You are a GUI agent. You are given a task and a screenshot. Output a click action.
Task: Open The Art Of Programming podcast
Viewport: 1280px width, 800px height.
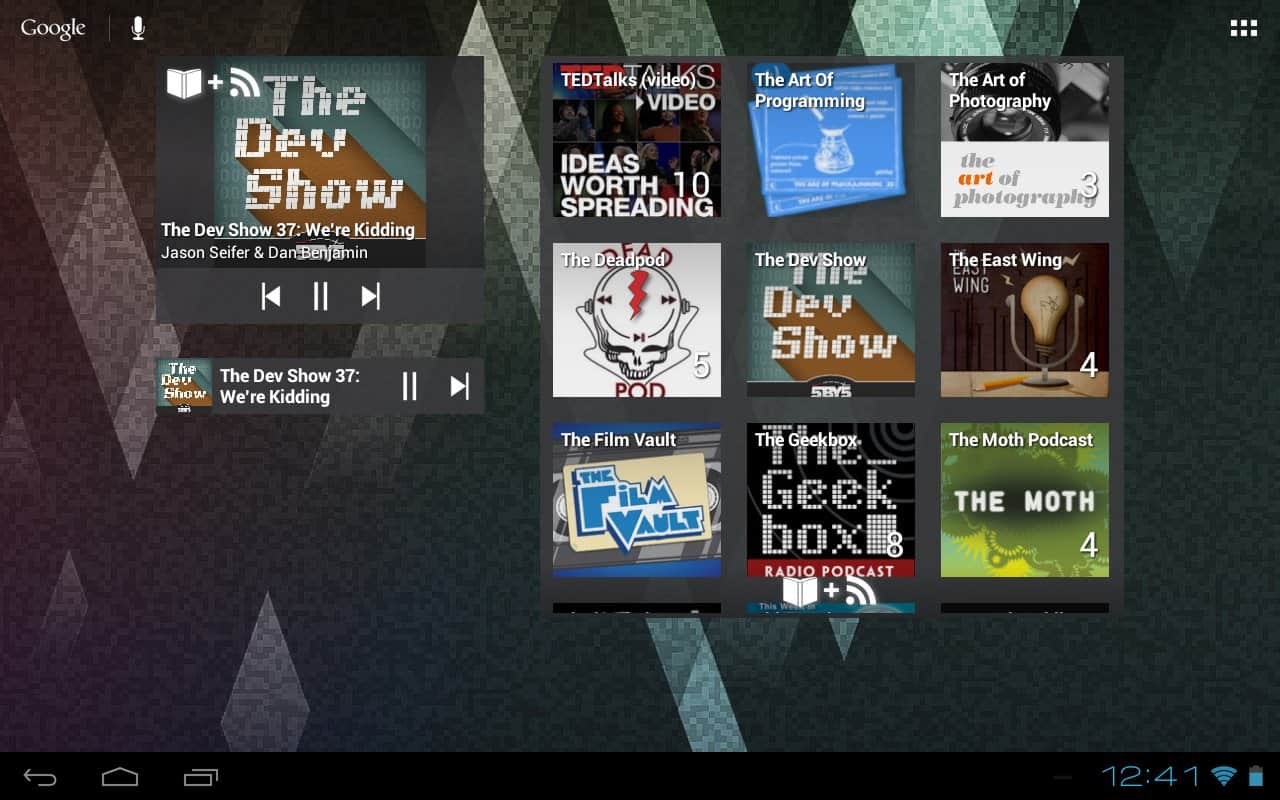[830, 140]
